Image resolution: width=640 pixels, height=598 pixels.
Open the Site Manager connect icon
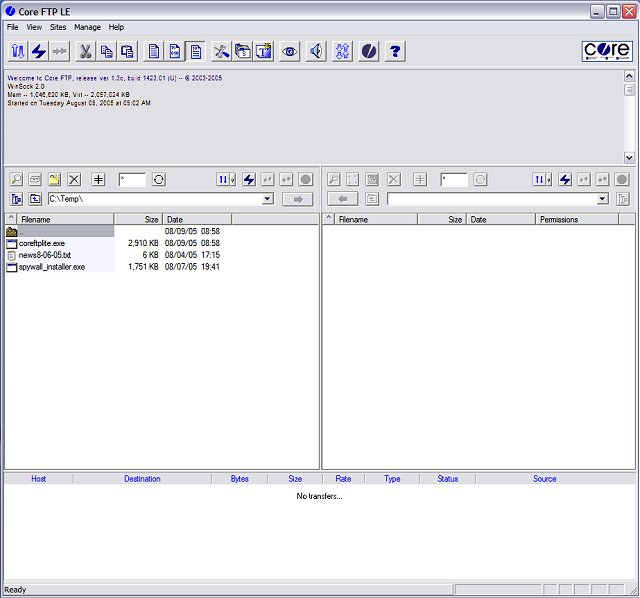click(x=18, y=51)
